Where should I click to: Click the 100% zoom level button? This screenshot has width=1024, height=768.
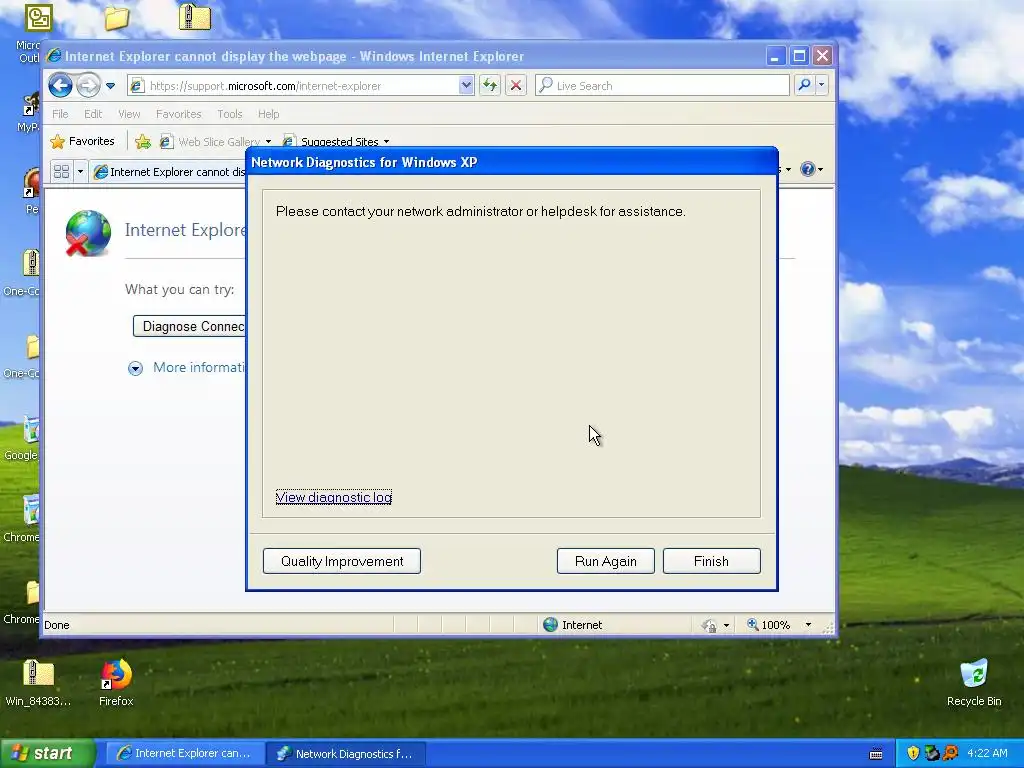769,625
